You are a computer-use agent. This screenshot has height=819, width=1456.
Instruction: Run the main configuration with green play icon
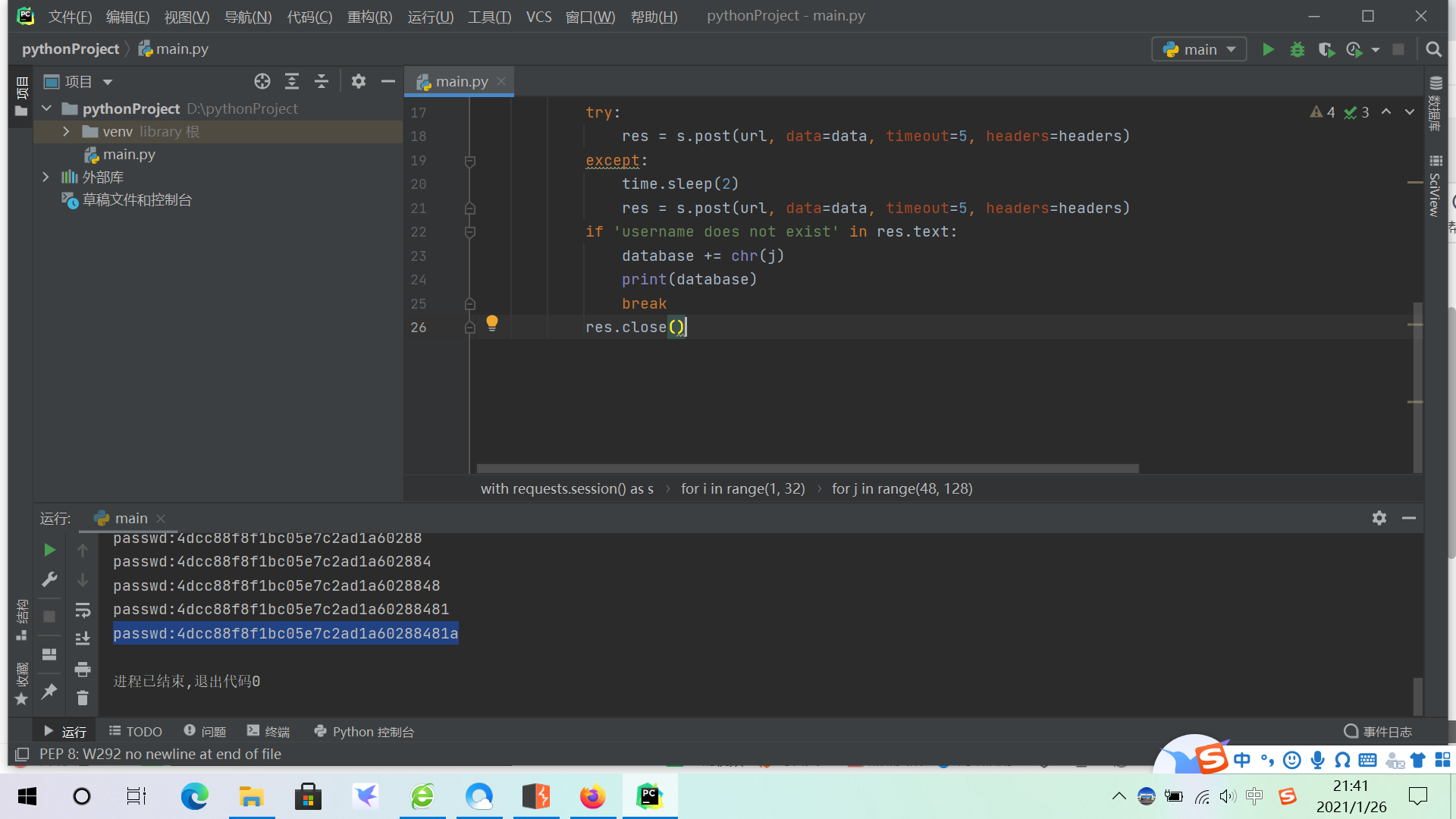[x=1268, y=49]
